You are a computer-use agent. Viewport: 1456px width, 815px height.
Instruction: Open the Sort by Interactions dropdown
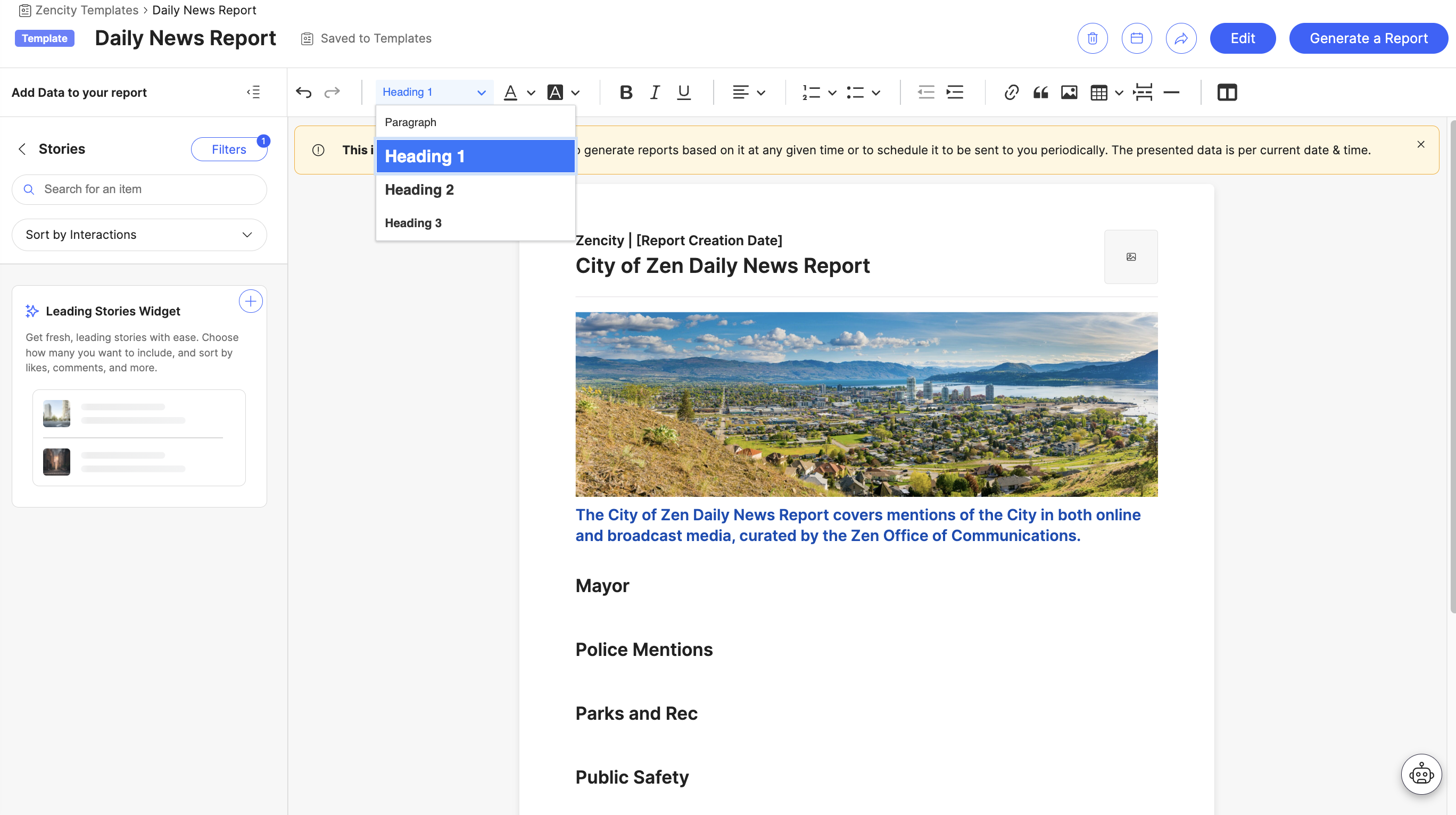click(138, 235)
